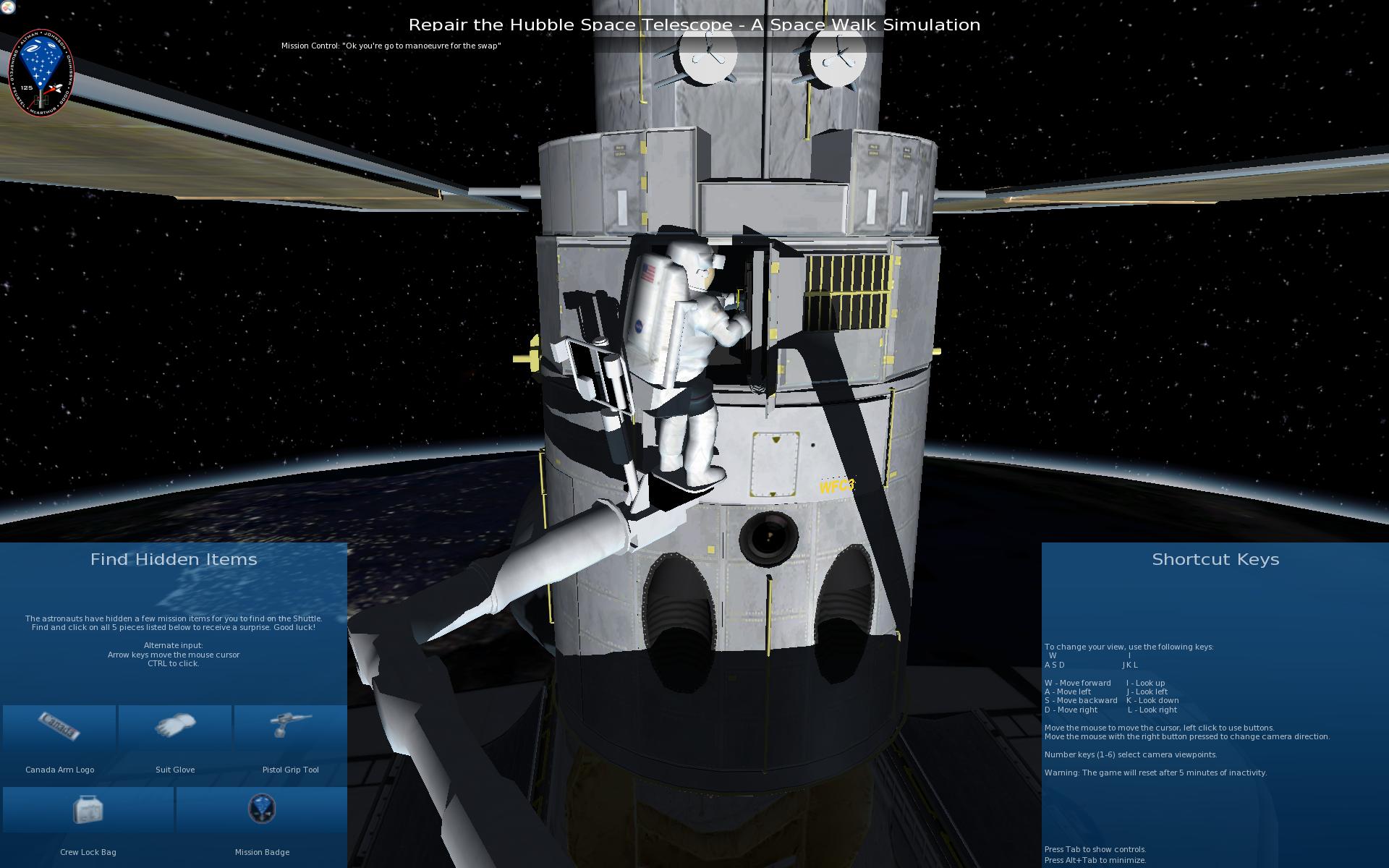Viewport: 1389px width, 868px height.
Task: Click the Pistol Grip Tool icon
Action: point(290,724)
